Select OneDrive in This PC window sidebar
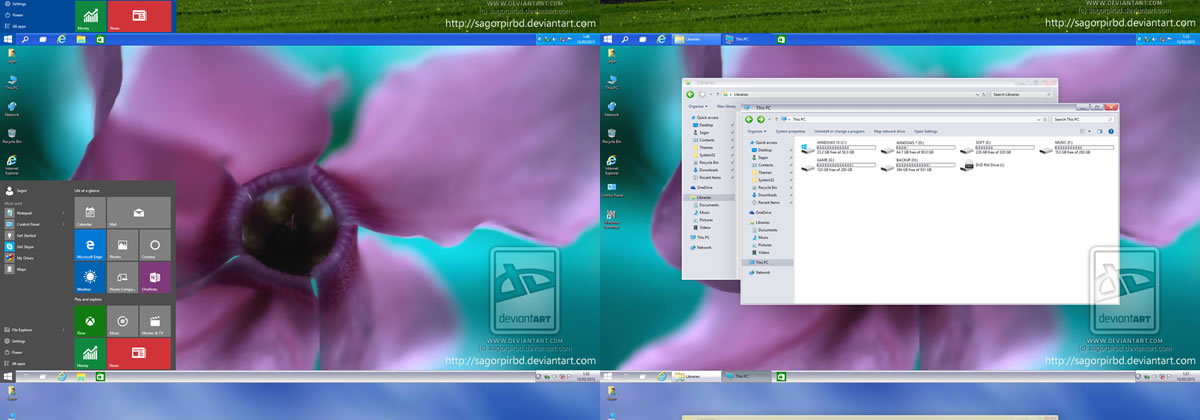 (762, 212)
